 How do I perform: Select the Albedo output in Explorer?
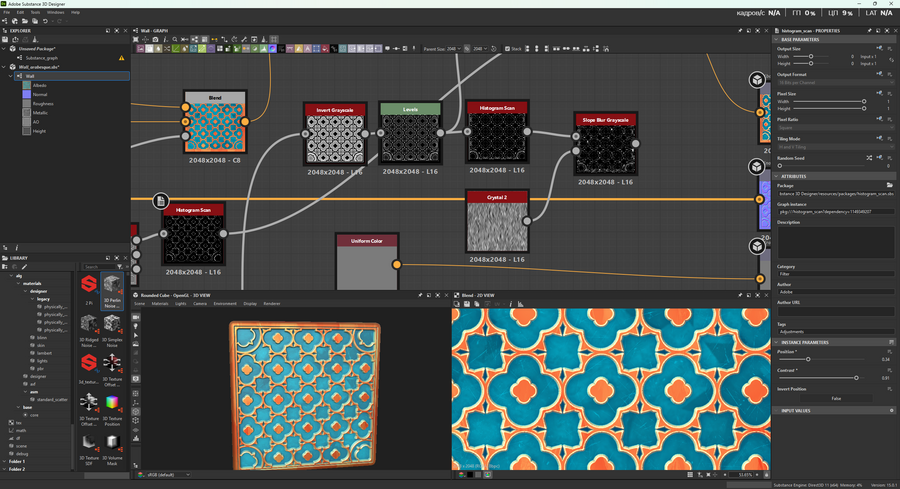point(40,85)
